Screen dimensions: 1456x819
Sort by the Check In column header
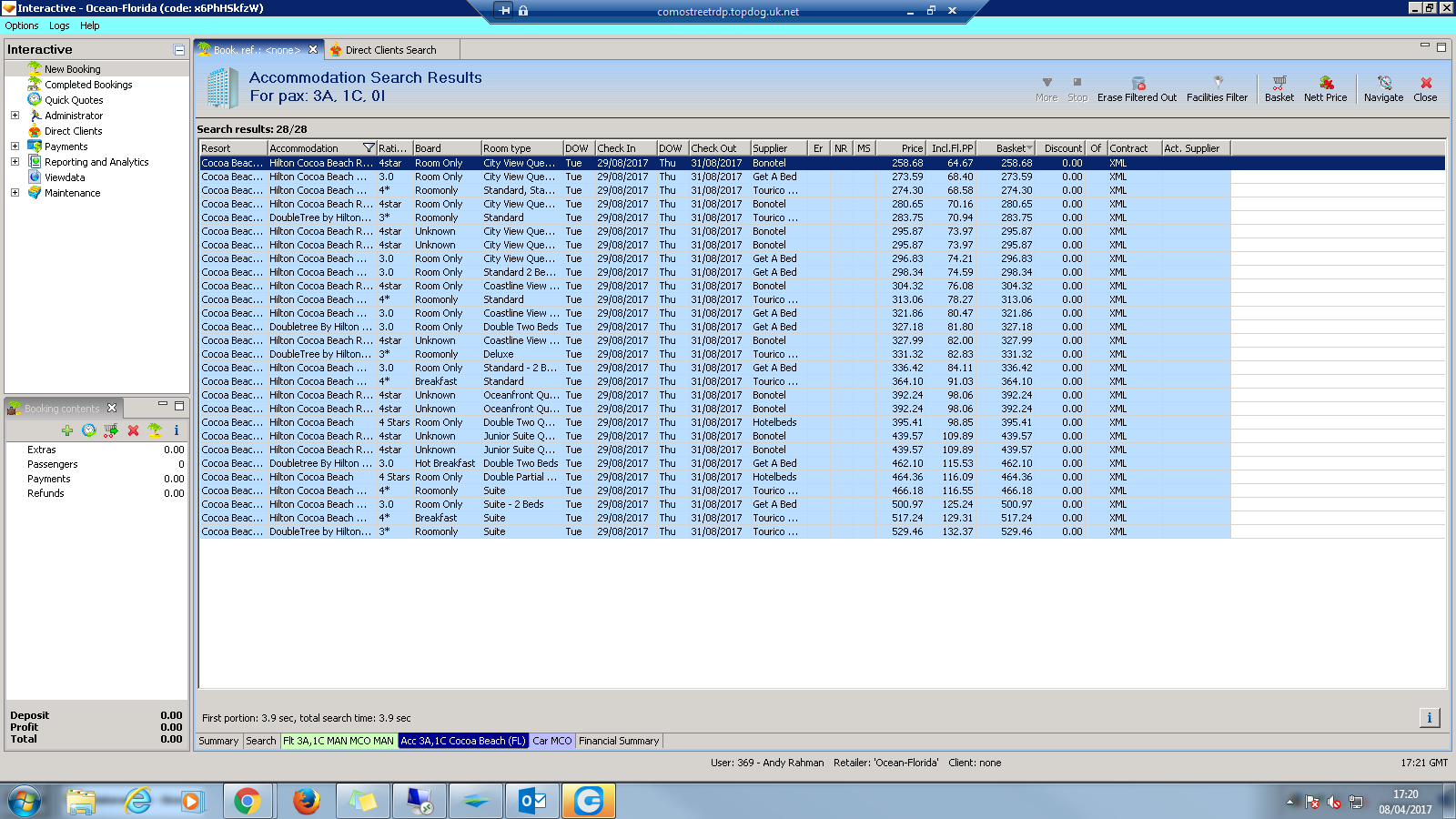(x=624, y=148)
